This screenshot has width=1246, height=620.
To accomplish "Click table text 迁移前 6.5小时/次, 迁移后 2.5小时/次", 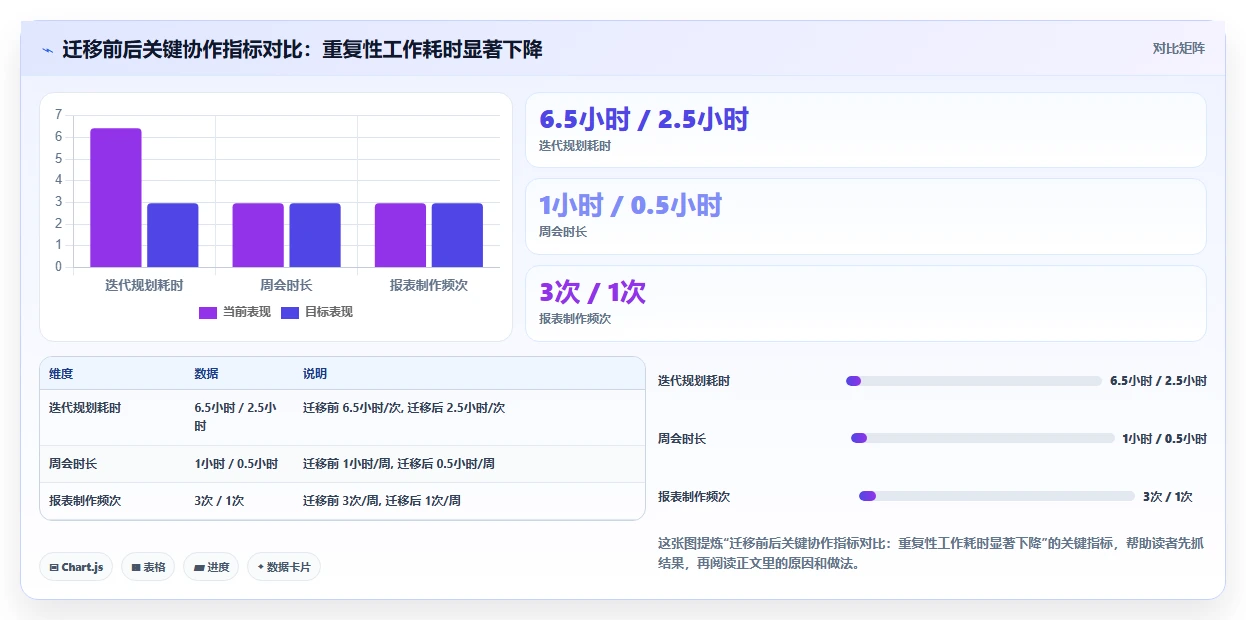I will click(404, 408).
